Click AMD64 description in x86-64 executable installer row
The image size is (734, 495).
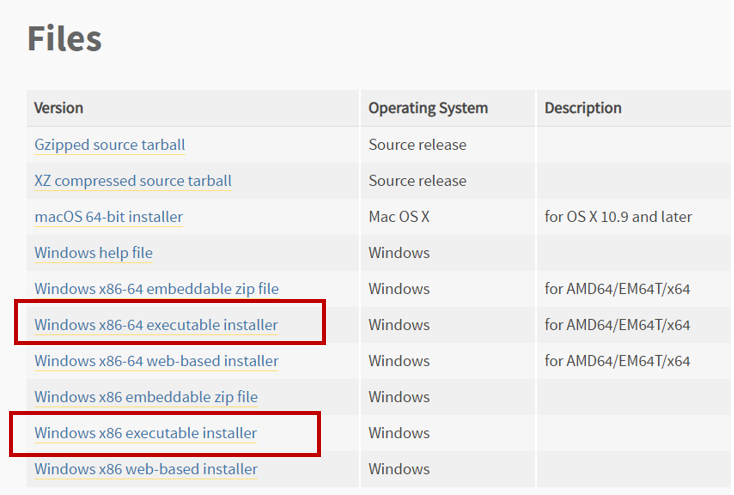point(617,325)
